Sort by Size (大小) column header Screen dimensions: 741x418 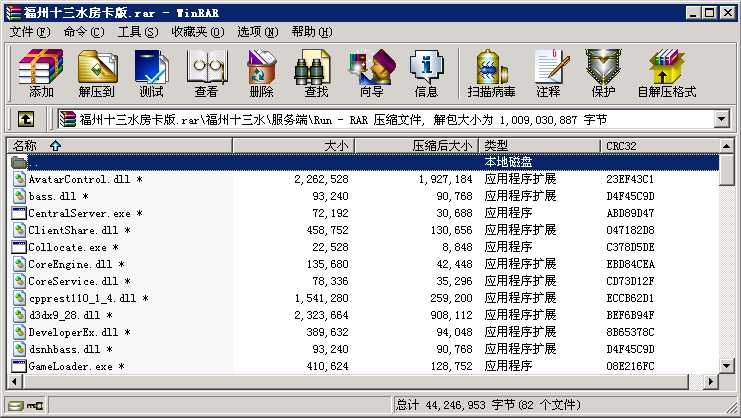point(293,145)
